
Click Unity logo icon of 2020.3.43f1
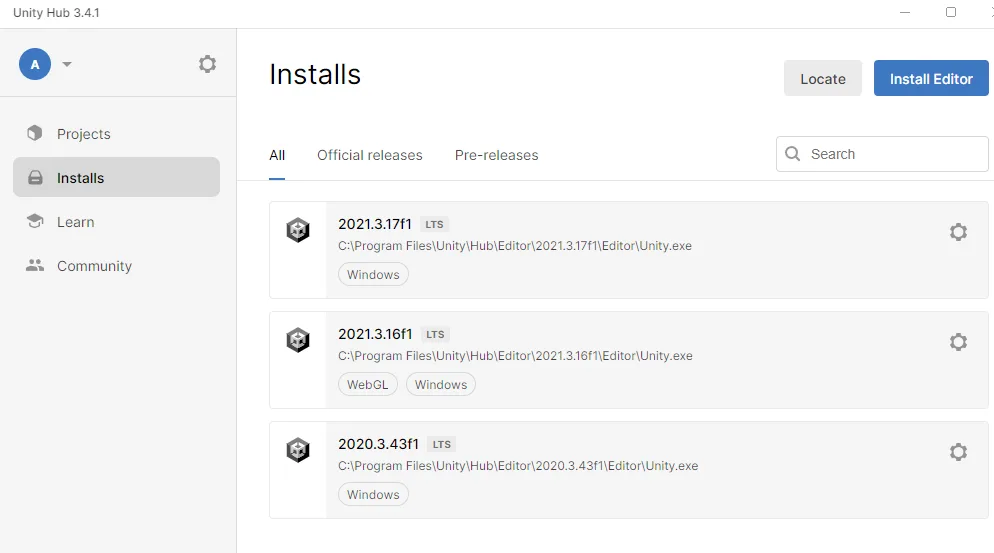(298, 450)
